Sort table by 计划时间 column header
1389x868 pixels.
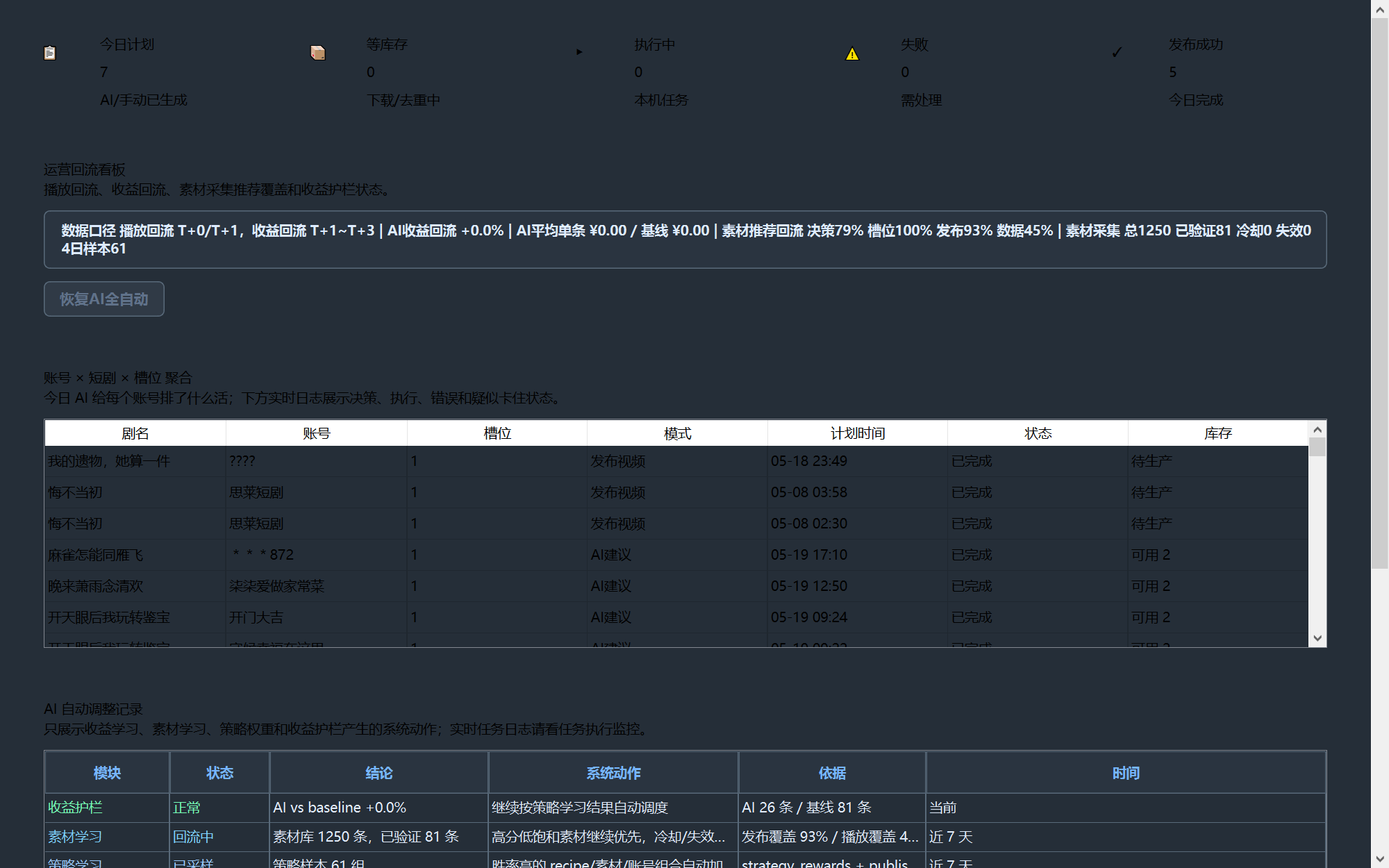tap(858, 433)
